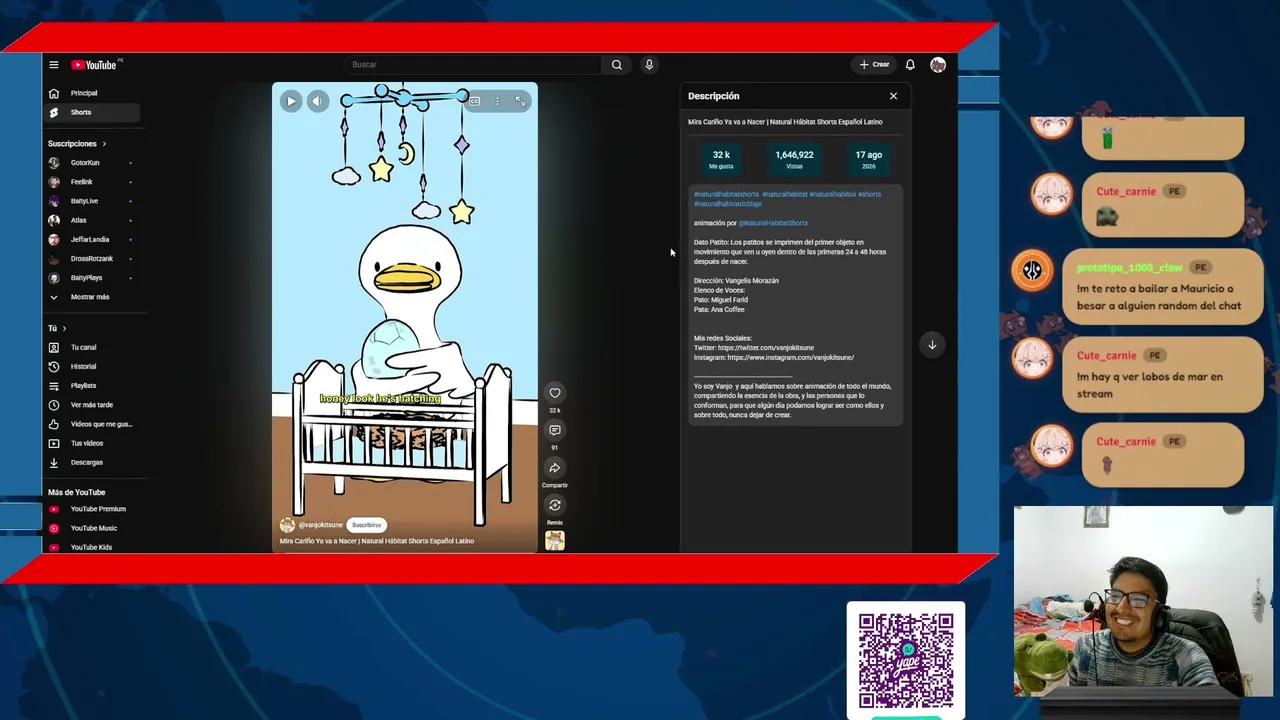Open Tu canal icon in sidebar
Image resolution: width=1280 pixels, height=720 pixels.
tap(54, 347)
